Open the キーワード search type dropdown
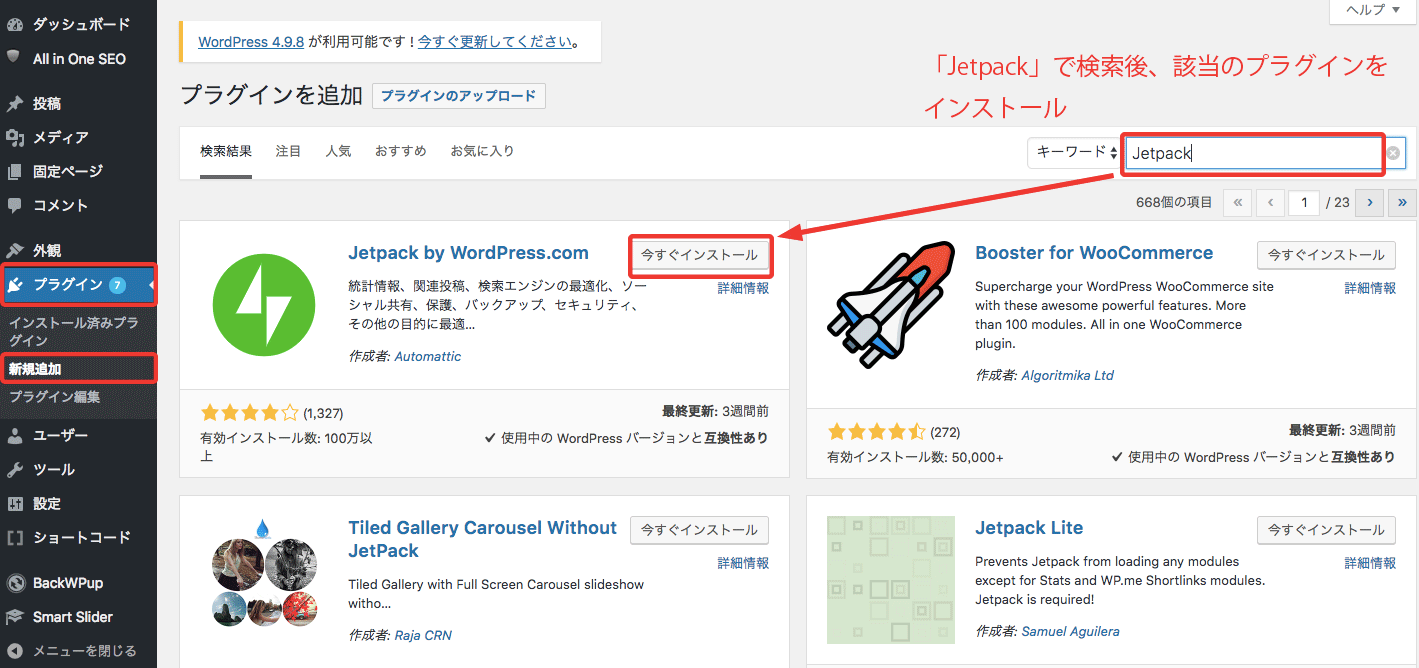This screenshot has height=668, width=1419. point(1076,153)
